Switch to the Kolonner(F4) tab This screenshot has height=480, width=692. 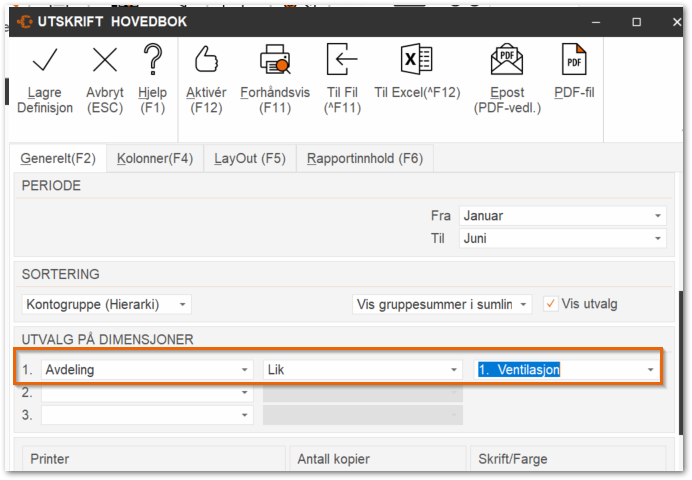[x=155, y=158]
